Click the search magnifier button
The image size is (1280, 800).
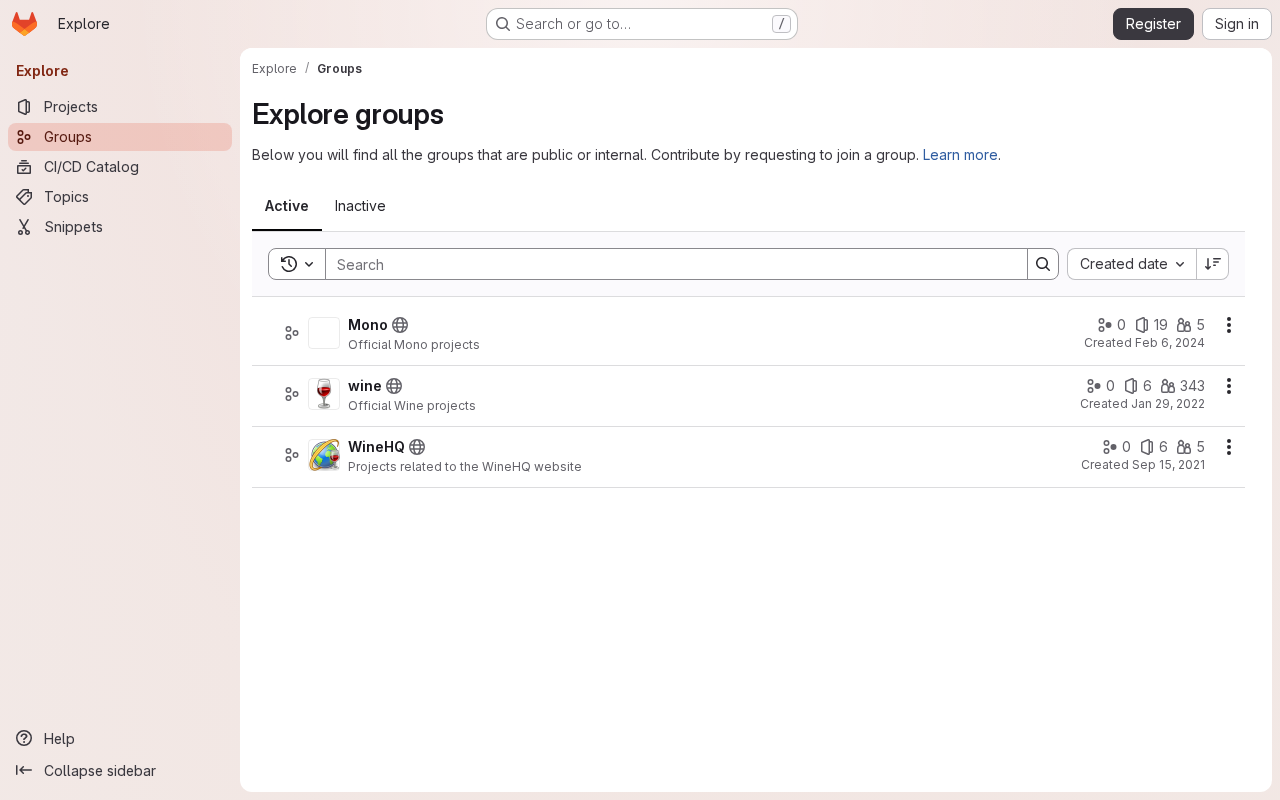tap(1043, 264)
